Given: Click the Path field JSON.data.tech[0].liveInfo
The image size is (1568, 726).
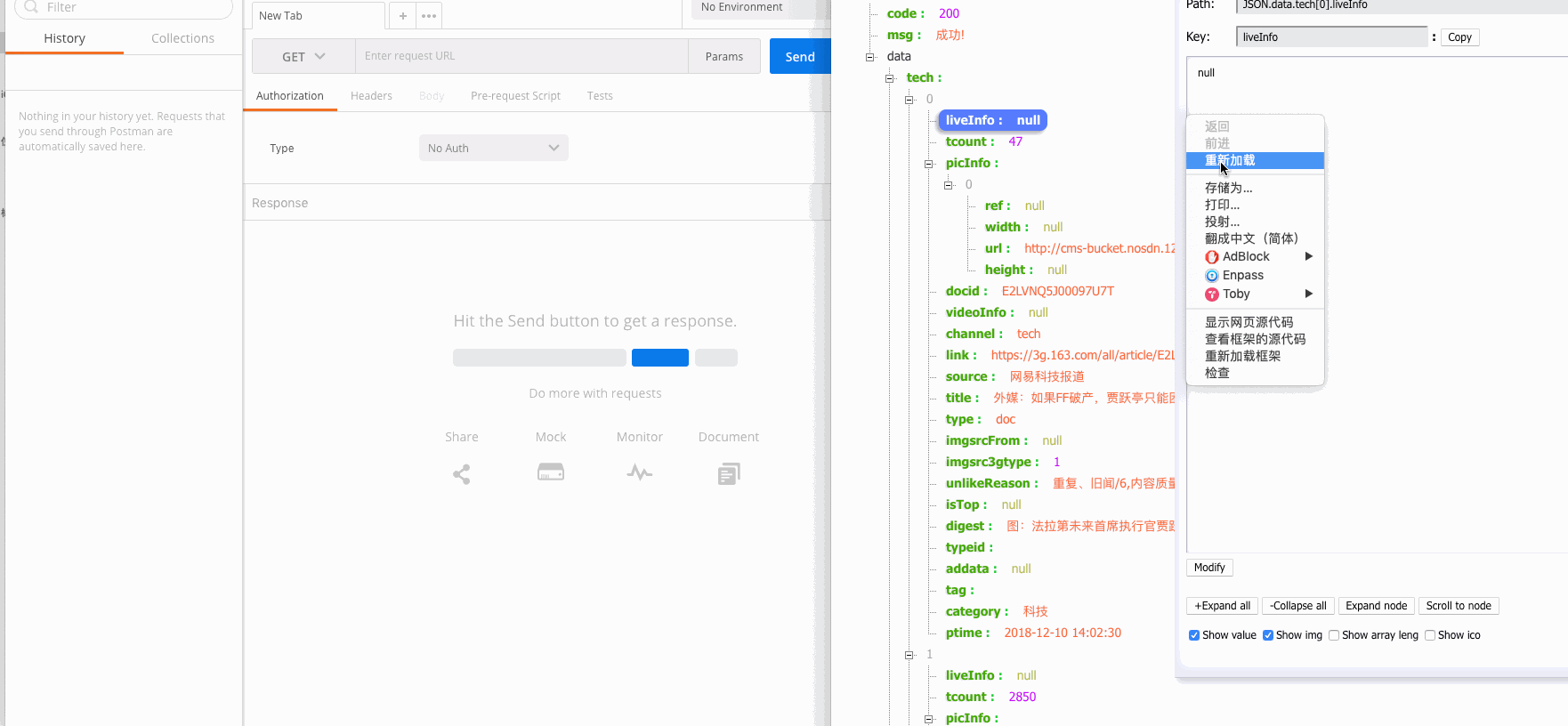Looking at the screenshot, I should click(1402, 5).
